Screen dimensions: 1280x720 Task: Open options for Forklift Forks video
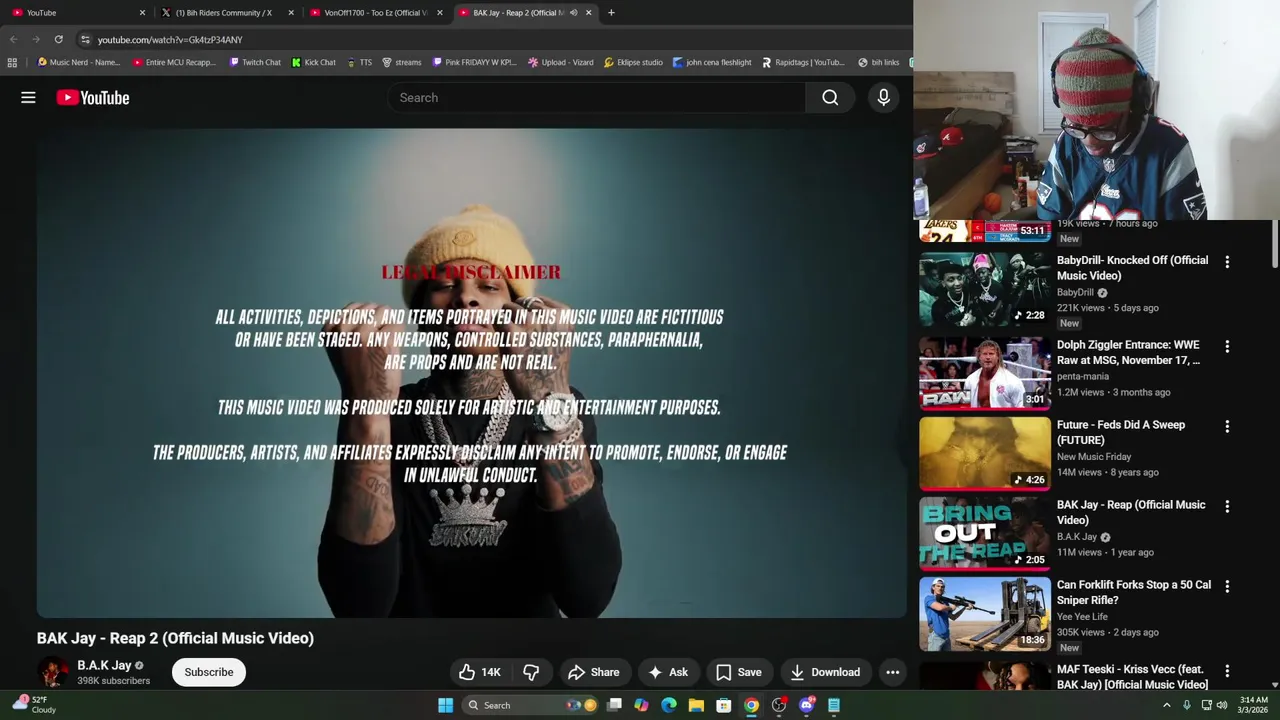point(1227,586)
